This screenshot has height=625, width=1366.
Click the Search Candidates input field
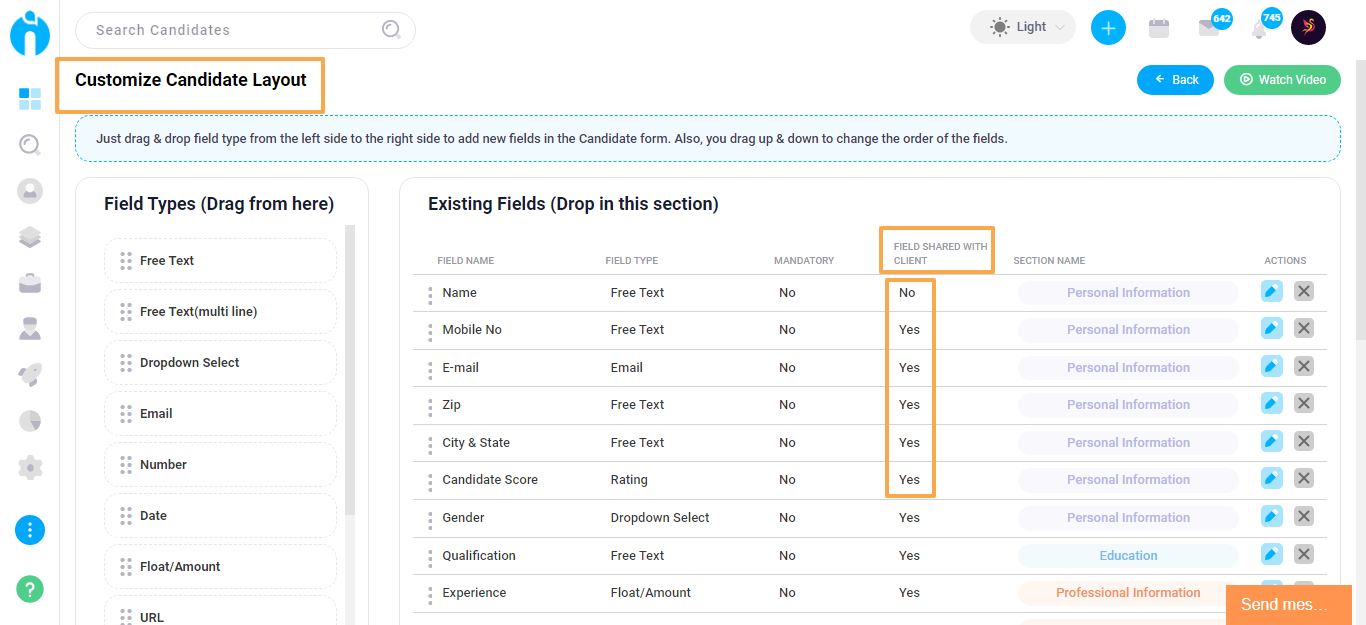coord(245,30)
